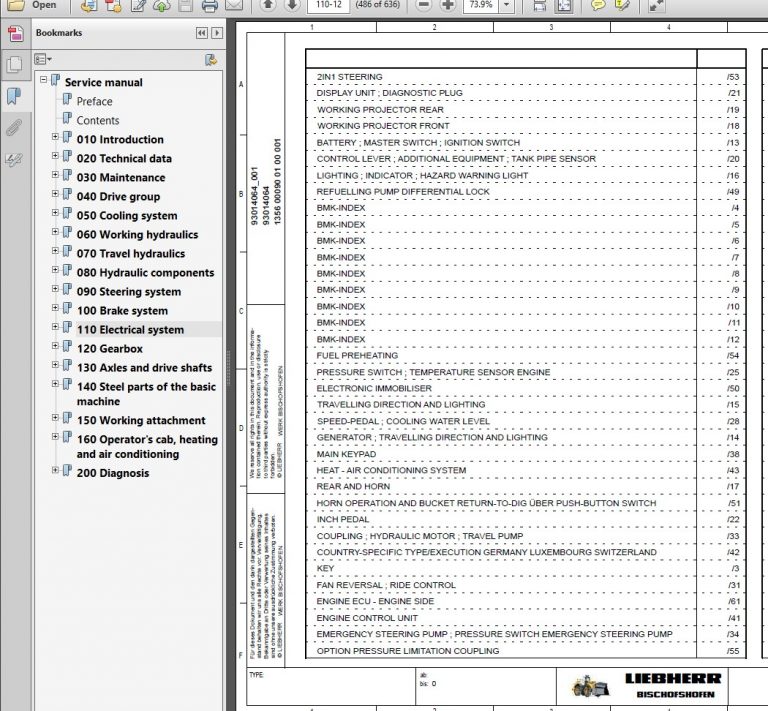Click the red PDF icon in the side panel
Viewport: 768px width, 711px height.
15,34
